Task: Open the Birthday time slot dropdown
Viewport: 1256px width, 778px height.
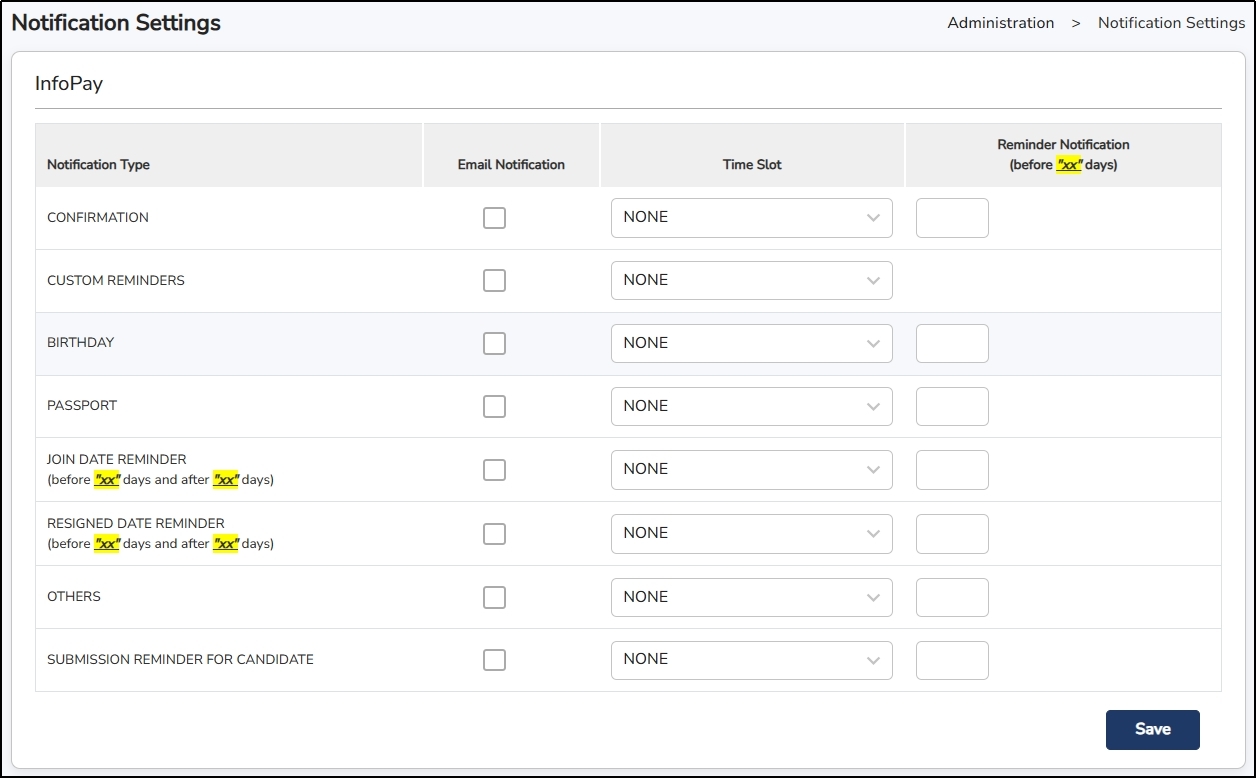Action: (751, 344)
